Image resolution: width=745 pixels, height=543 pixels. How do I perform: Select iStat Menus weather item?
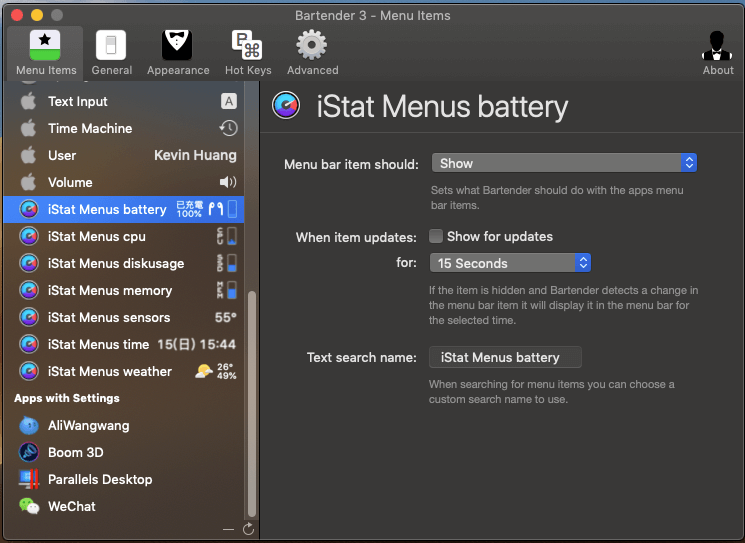coord(124,372)
